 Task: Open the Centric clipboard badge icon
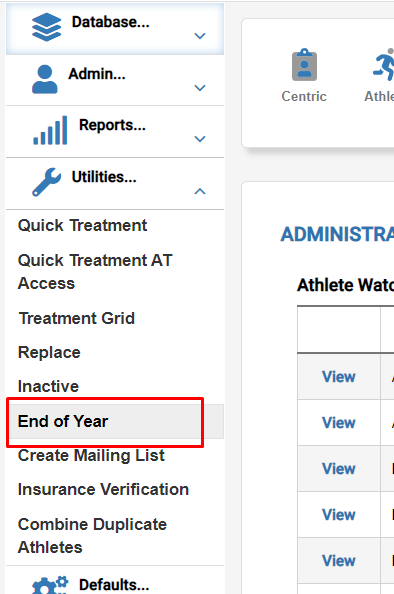(x=304, y=65)
